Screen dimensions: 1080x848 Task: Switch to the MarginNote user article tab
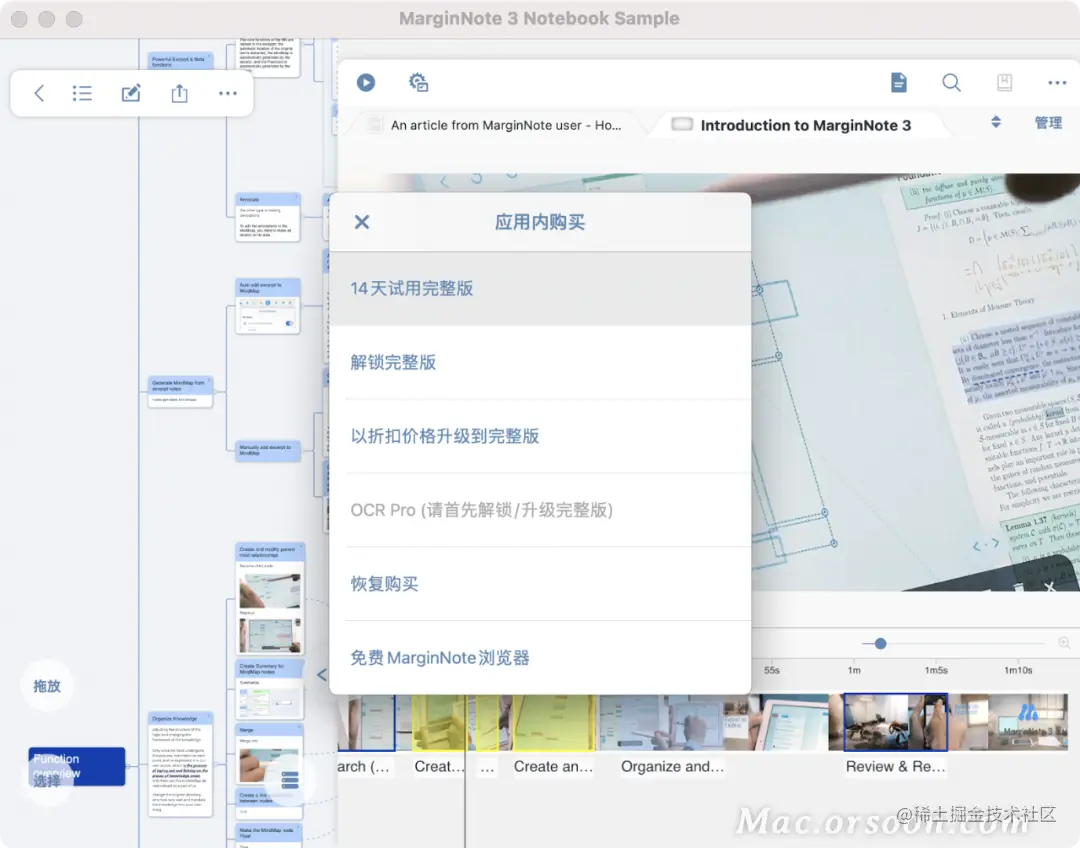click(496, 125)
